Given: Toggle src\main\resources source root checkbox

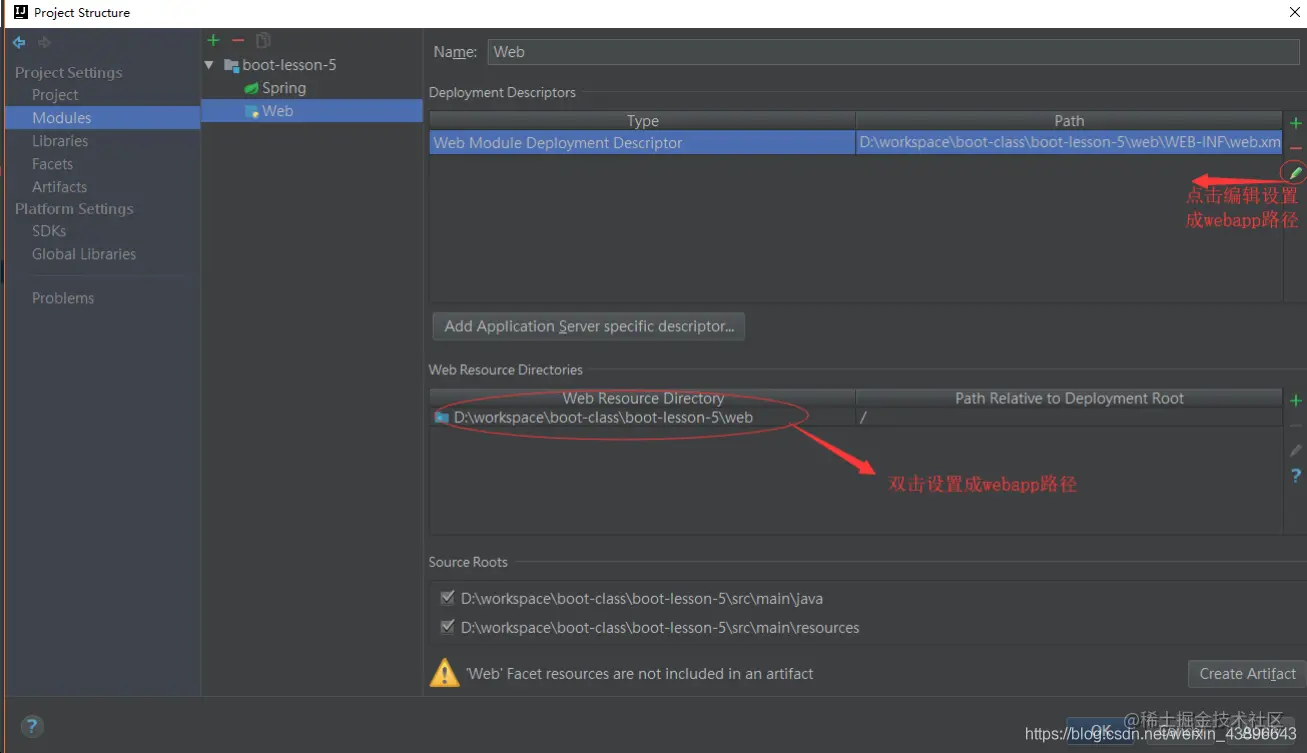Looking at the screenshot, I should click(x=447, y=627).
